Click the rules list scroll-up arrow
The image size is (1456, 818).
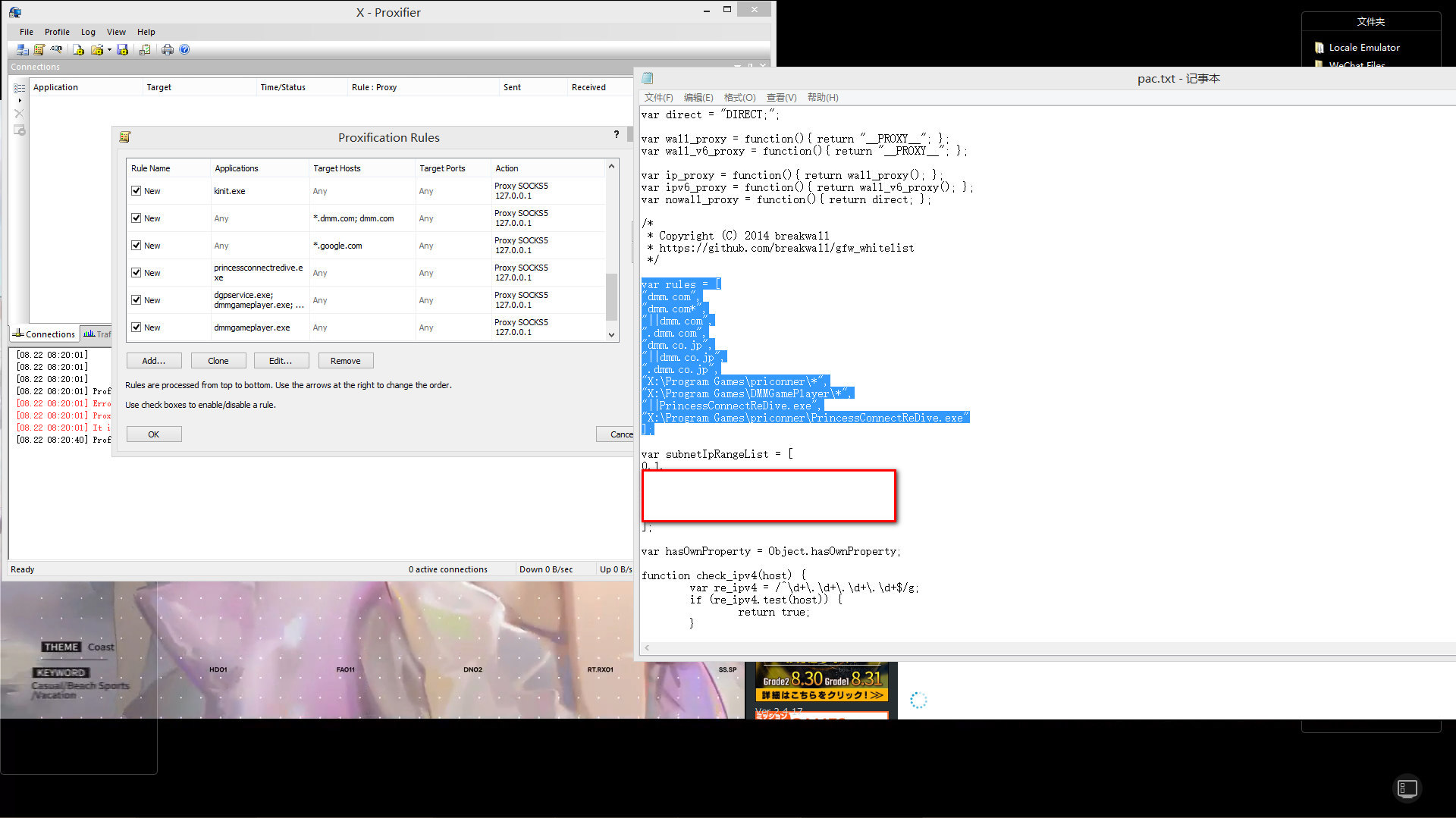coord(611,166)
